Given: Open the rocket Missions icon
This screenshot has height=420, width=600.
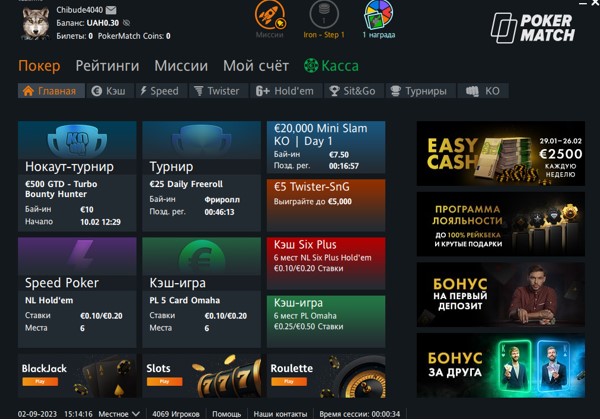Looking at the screenshot, I should [x=270, y=15].
